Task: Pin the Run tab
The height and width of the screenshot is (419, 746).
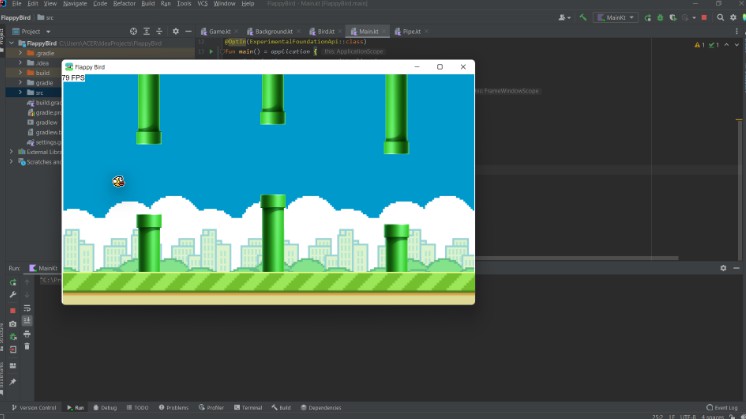Action: [x=13, y=382]
